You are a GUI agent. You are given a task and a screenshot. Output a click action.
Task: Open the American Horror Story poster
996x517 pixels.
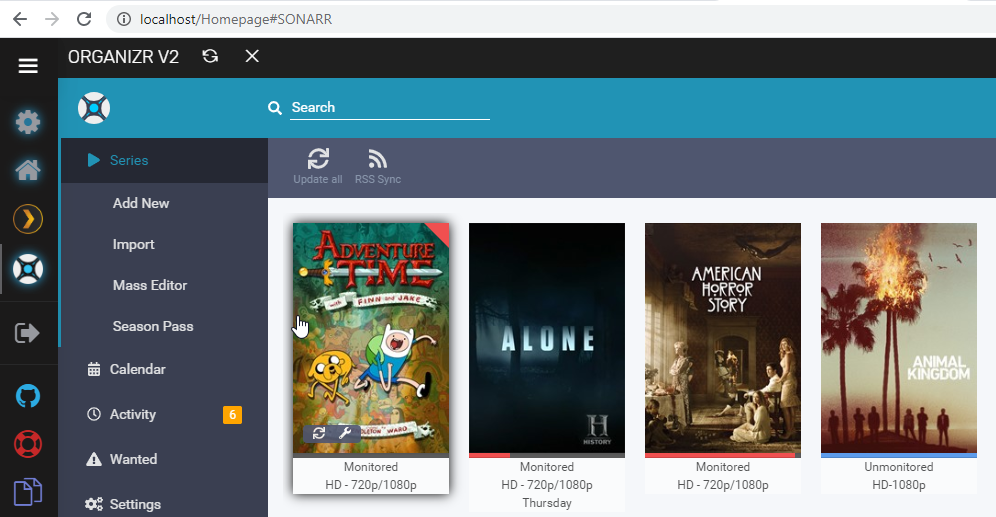tap(723, 339)
